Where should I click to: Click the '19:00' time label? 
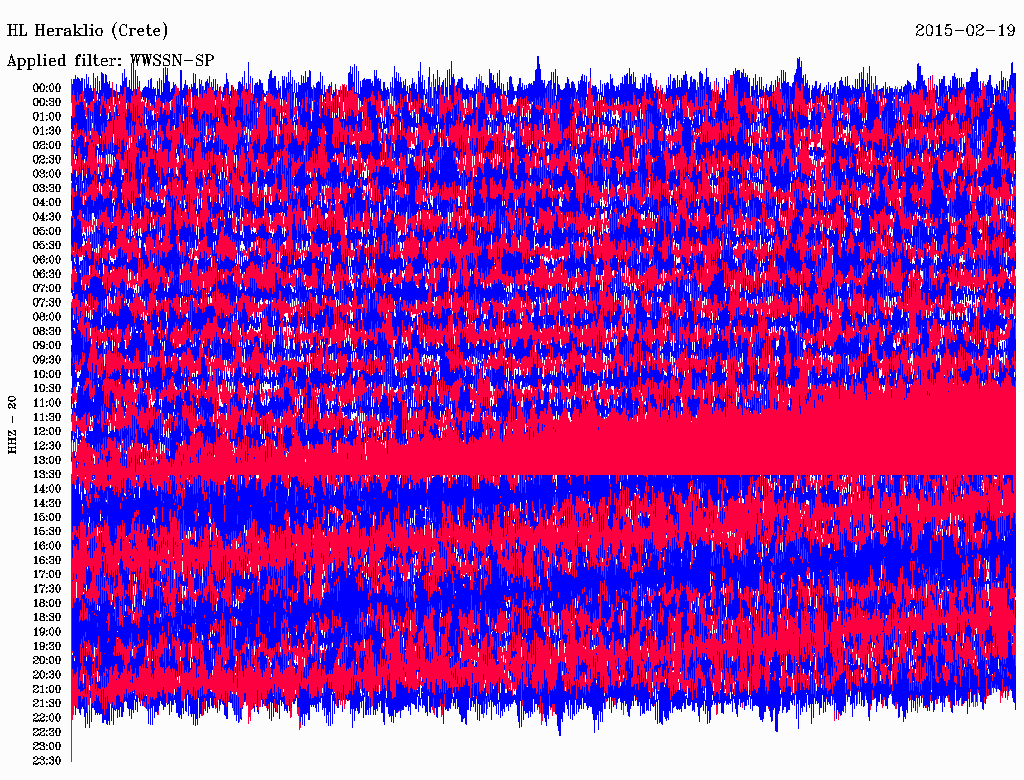46,632
